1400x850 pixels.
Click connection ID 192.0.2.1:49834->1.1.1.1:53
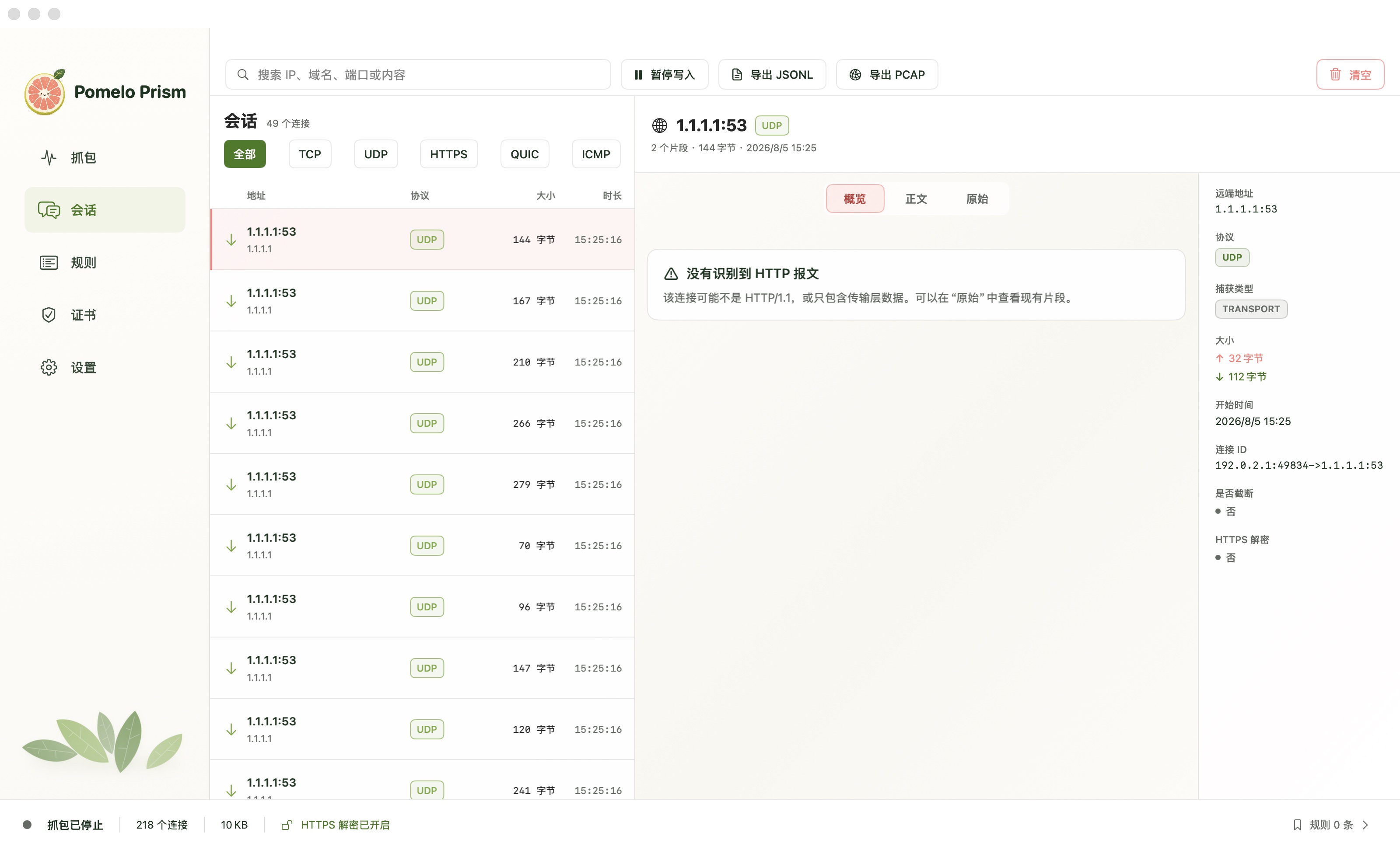coord(1298,465)
